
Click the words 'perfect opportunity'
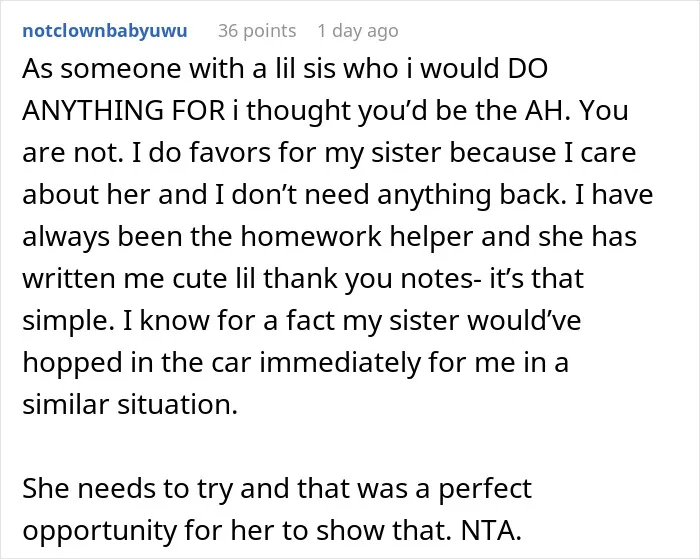click(277, 509)
